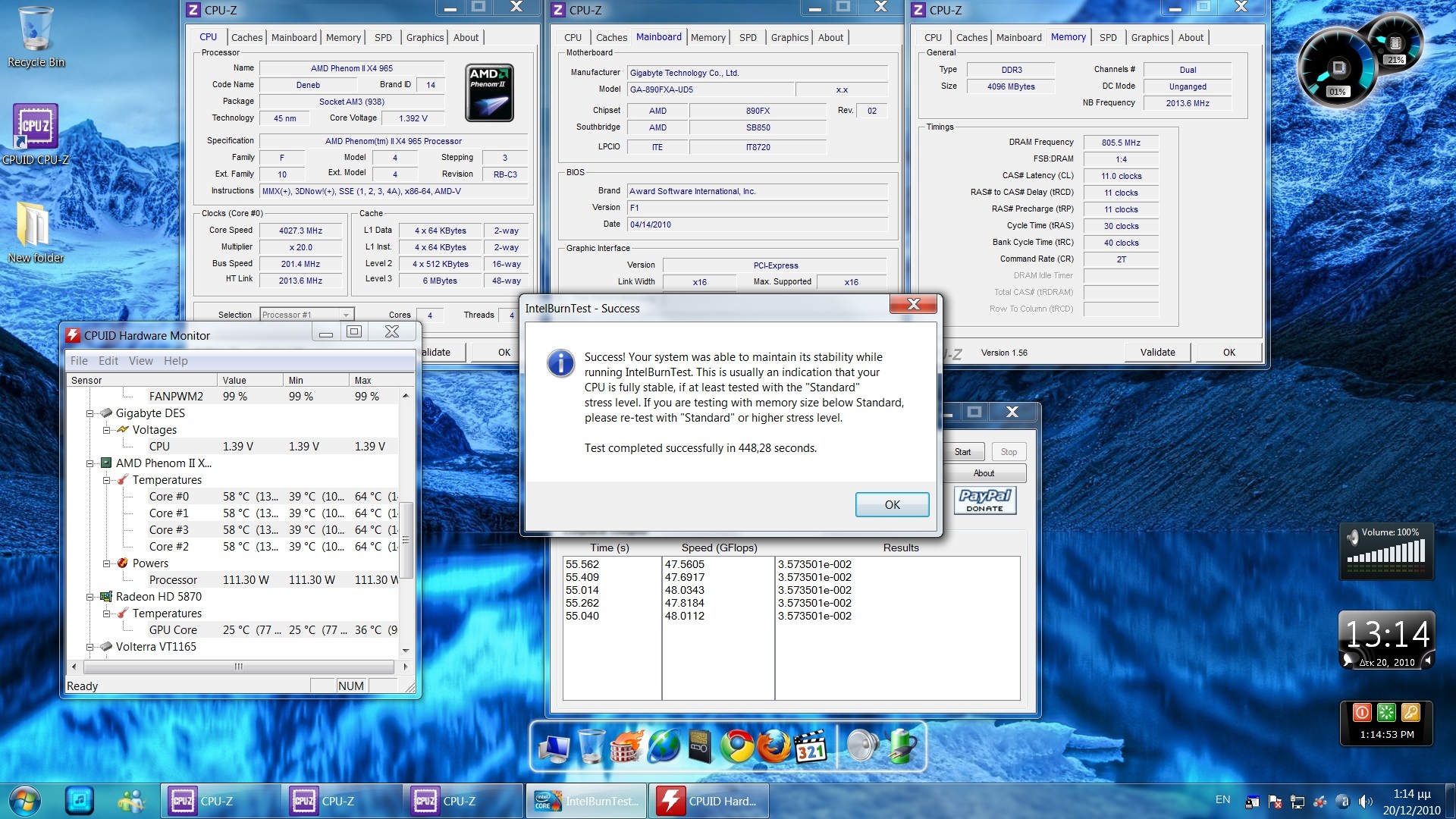Click the Windows Live Messenger taskbar icon
The image size is (1456, 819).
click(x=130, y=801)
